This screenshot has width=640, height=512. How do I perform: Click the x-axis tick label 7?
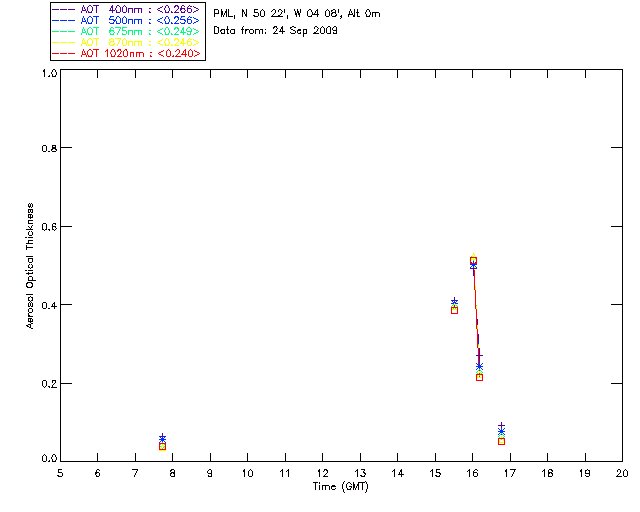tap(135, 473)
